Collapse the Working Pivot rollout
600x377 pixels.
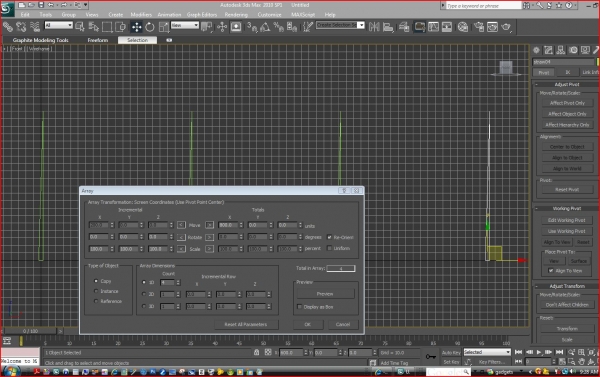[566, 208]
